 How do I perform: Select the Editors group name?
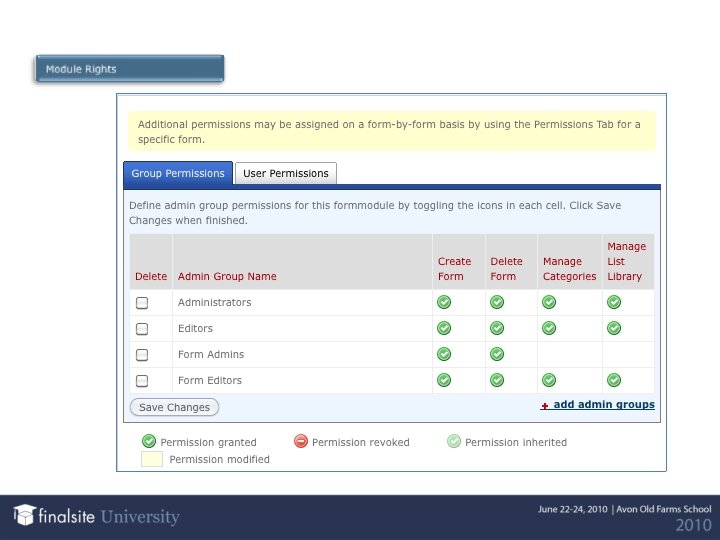click(x=195, y=329)
